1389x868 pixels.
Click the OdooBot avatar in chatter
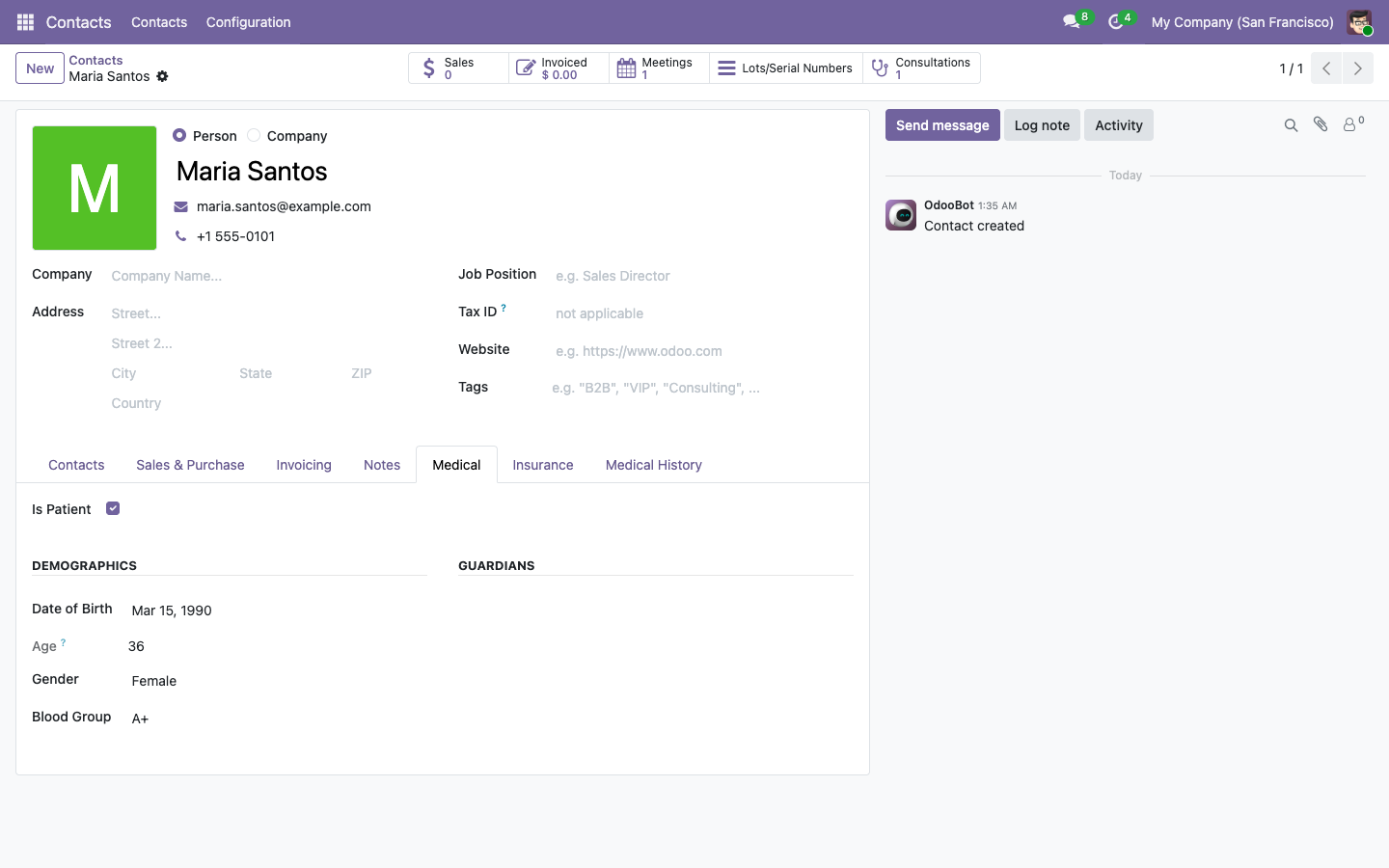pos(901,215)
